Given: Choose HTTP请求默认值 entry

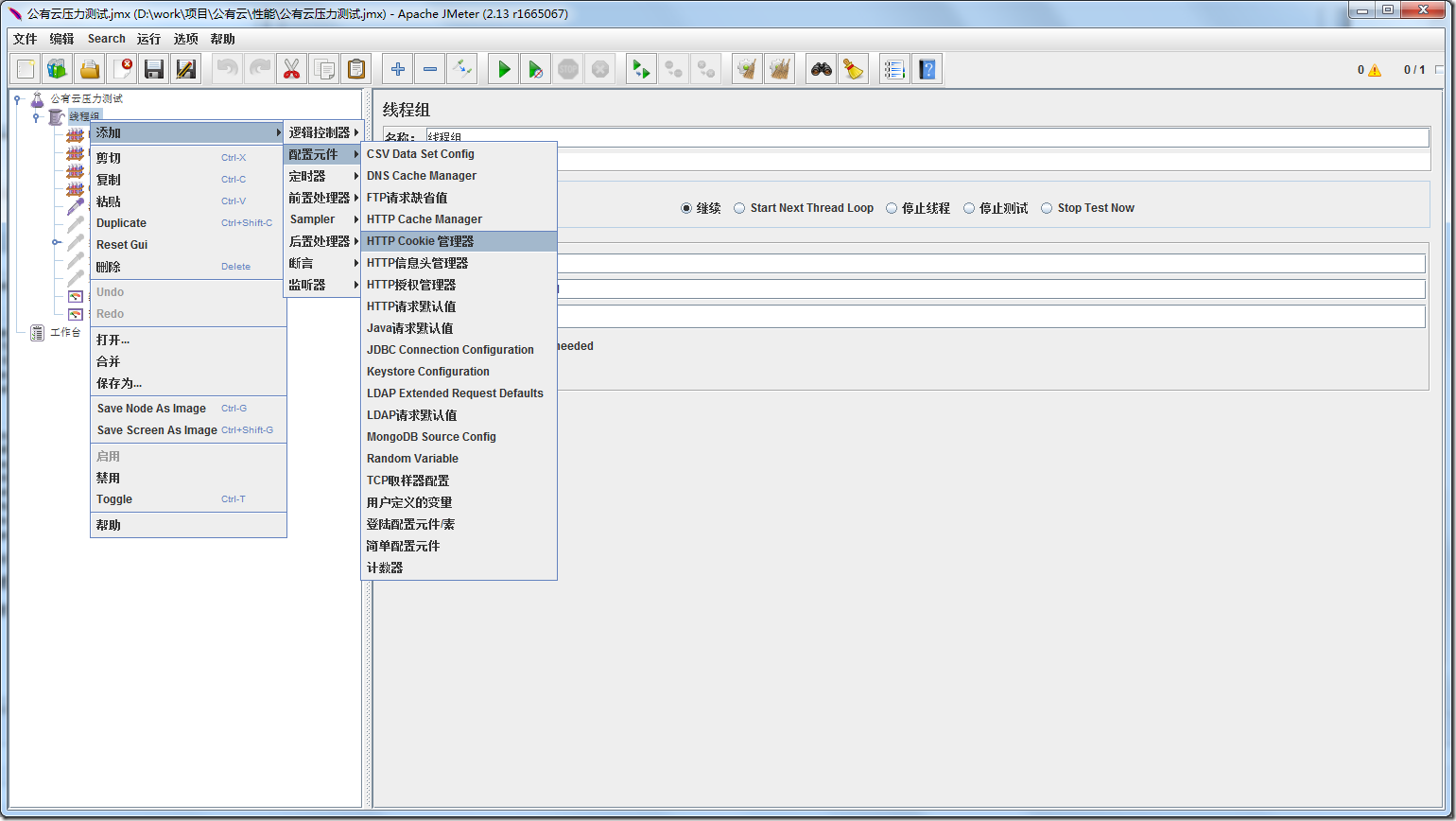Looking at the screenshot, I should point(459,306).
